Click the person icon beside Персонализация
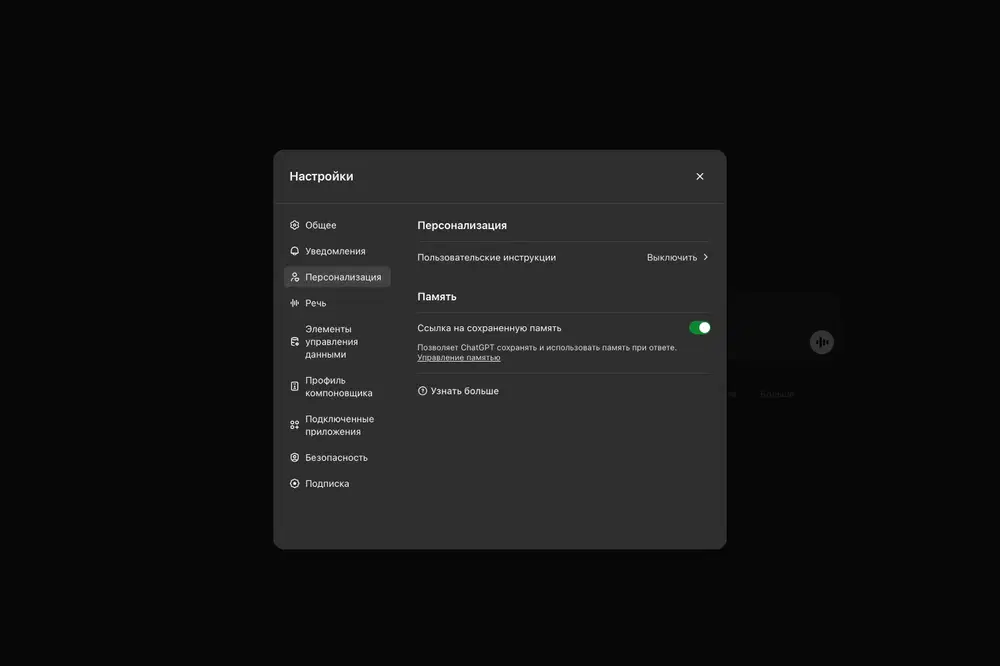 (294, 277)
